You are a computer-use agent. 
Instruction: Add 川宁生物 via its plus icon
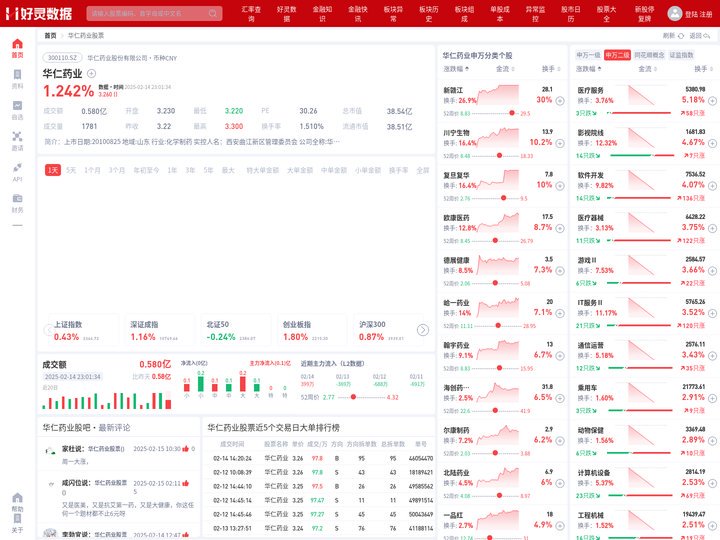(x=560, y=143)
